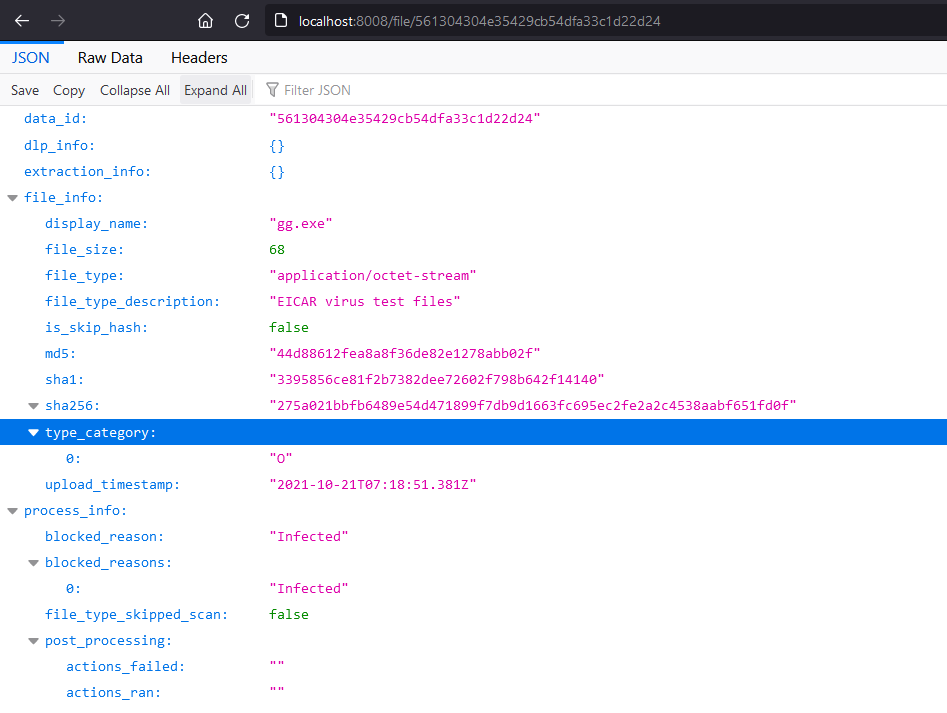Click the file_size value 68
947x713 pixels.
[x=277, y=250]
